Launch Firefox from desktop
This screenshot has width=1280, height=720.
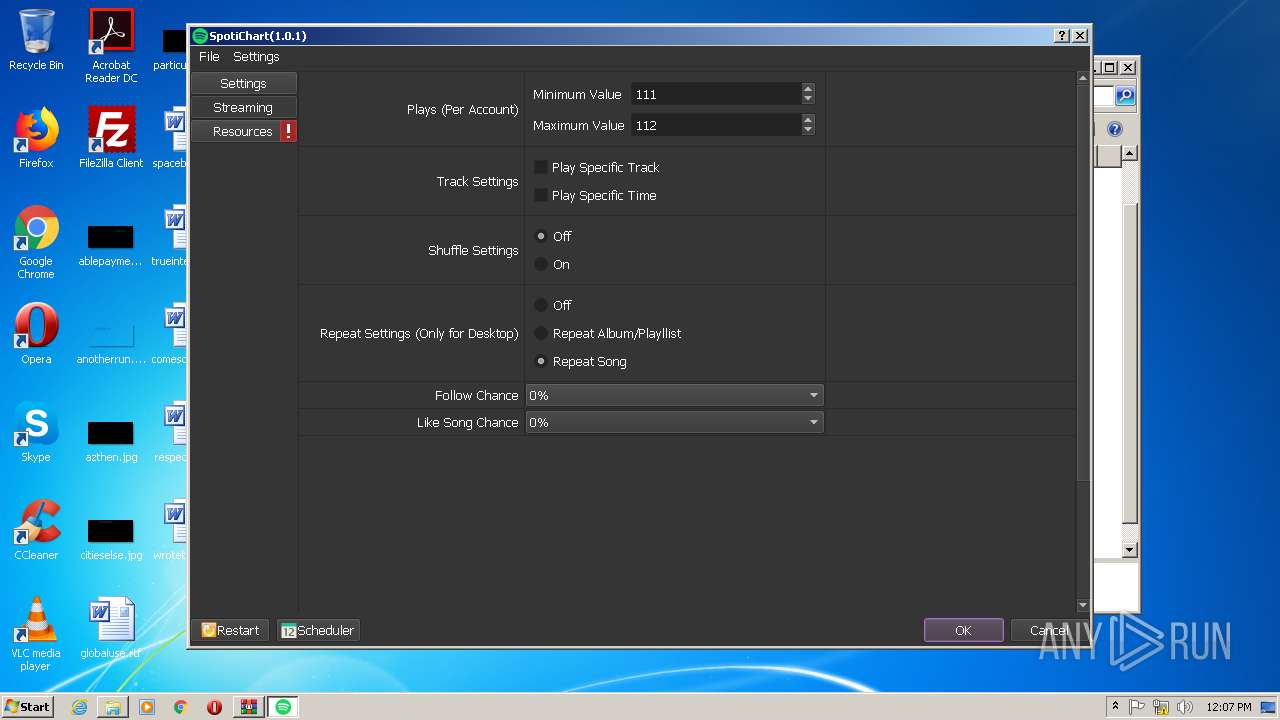[36, 138]
